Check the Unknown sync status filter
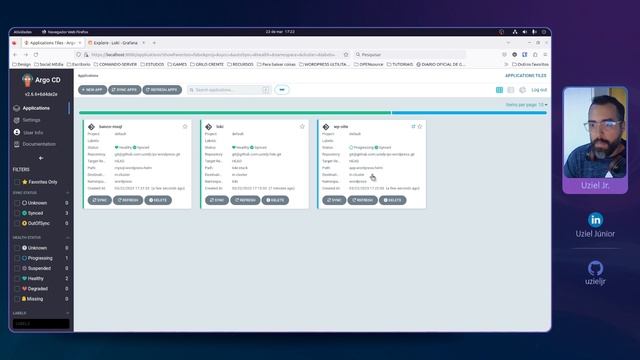This screenshot has width=640, height=360. [17, 203]
